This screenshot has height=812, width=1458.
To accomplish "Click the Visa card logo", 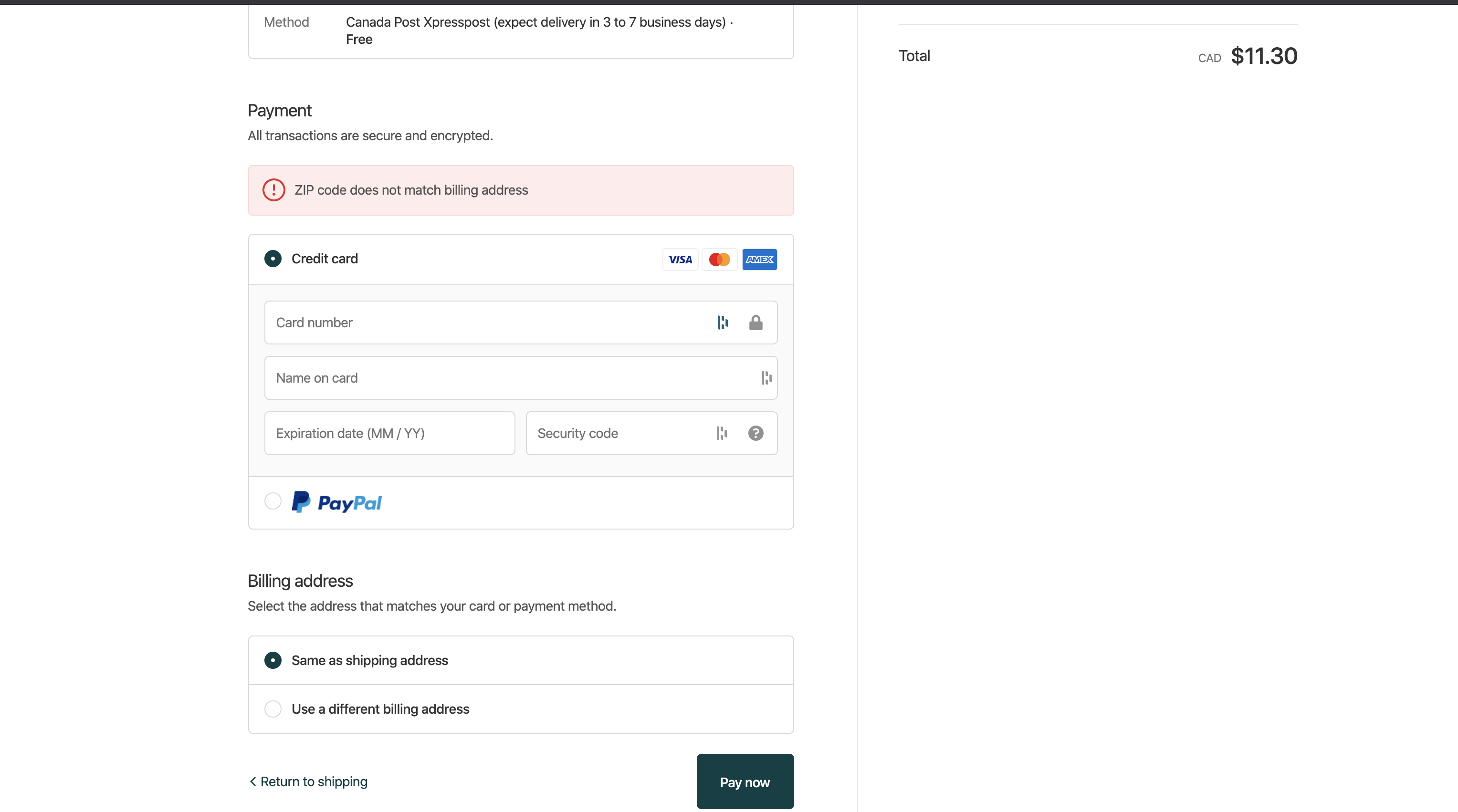I will tap(680, 260).
